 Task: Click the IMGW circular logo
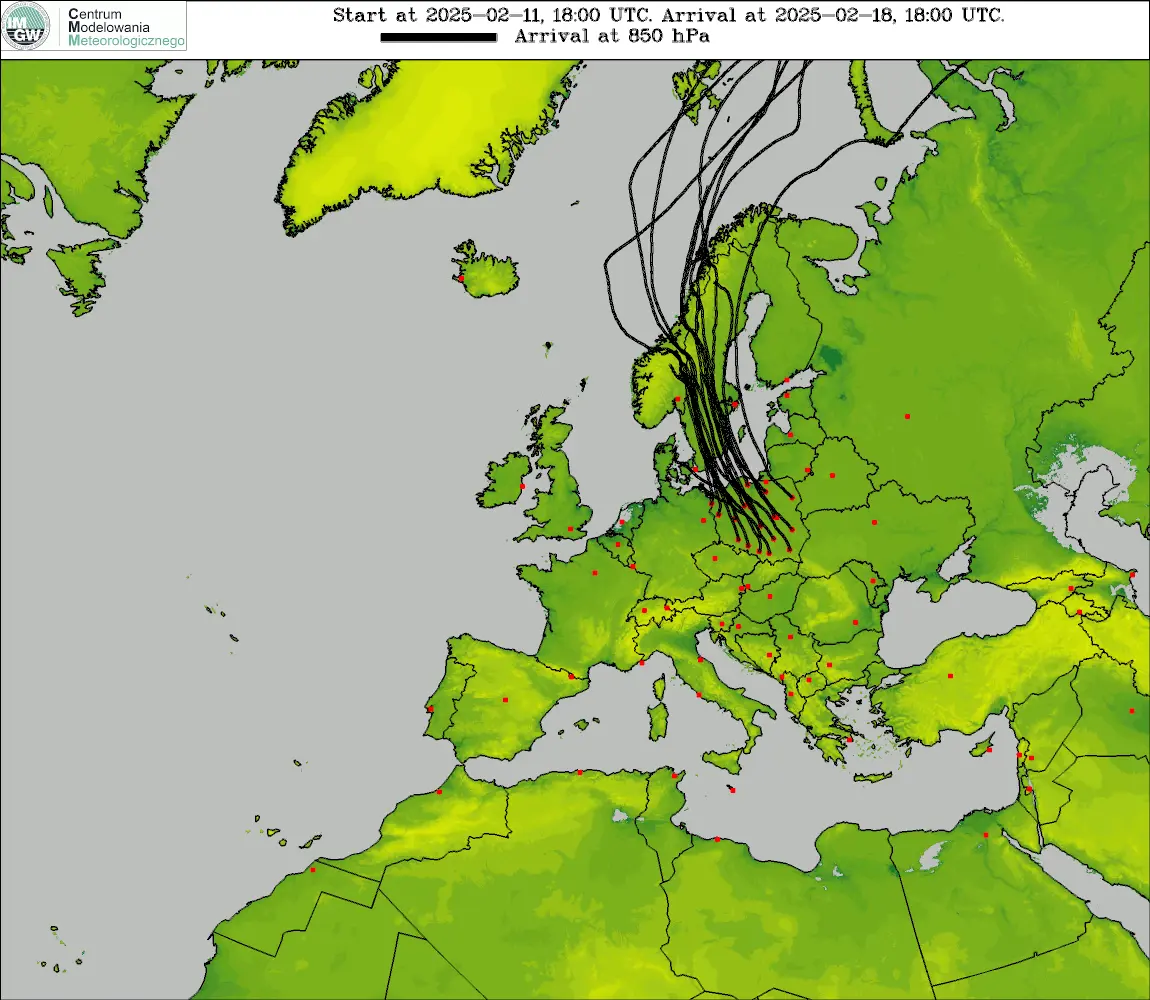pyautogui.click(x=26, y=26)
